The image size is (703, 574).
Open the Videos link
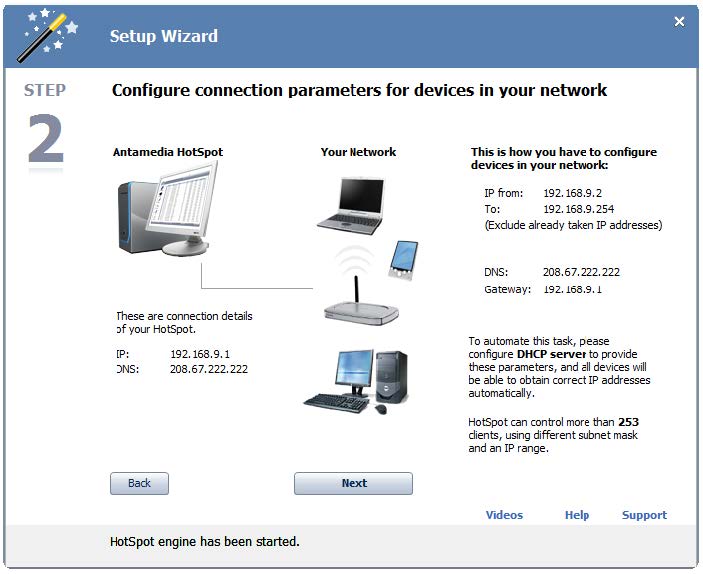pyautogui.click(x=504, y=515)
